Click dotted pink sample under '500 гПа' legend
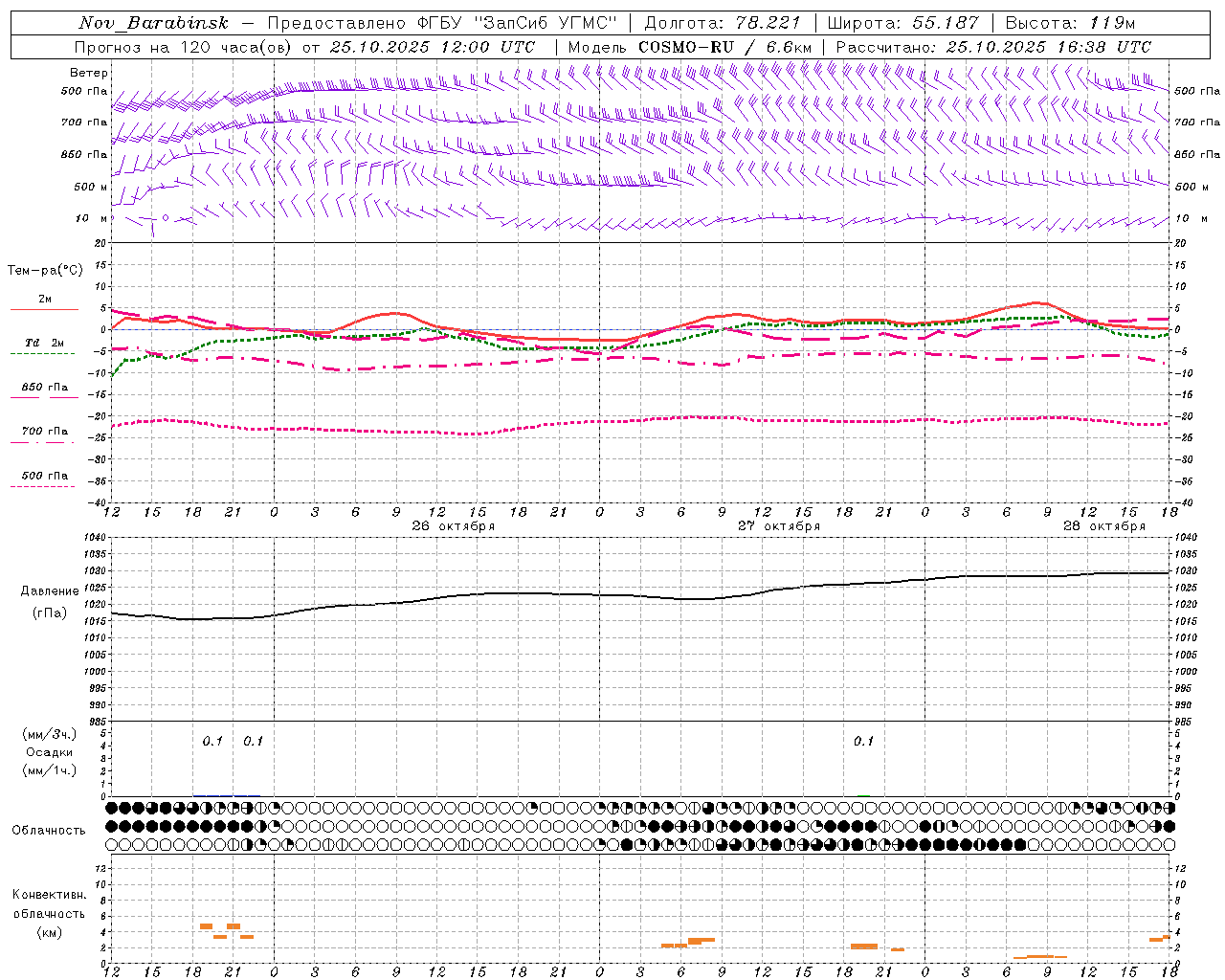 coord(42,487)
